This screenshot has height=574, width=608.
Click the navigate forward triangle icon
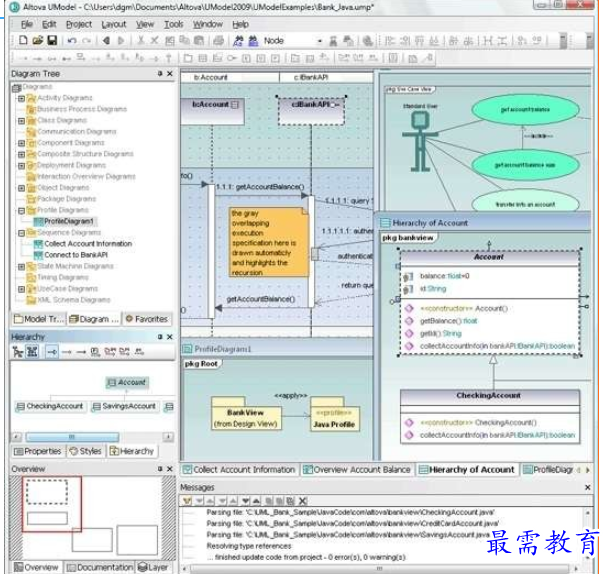(121, 40)
